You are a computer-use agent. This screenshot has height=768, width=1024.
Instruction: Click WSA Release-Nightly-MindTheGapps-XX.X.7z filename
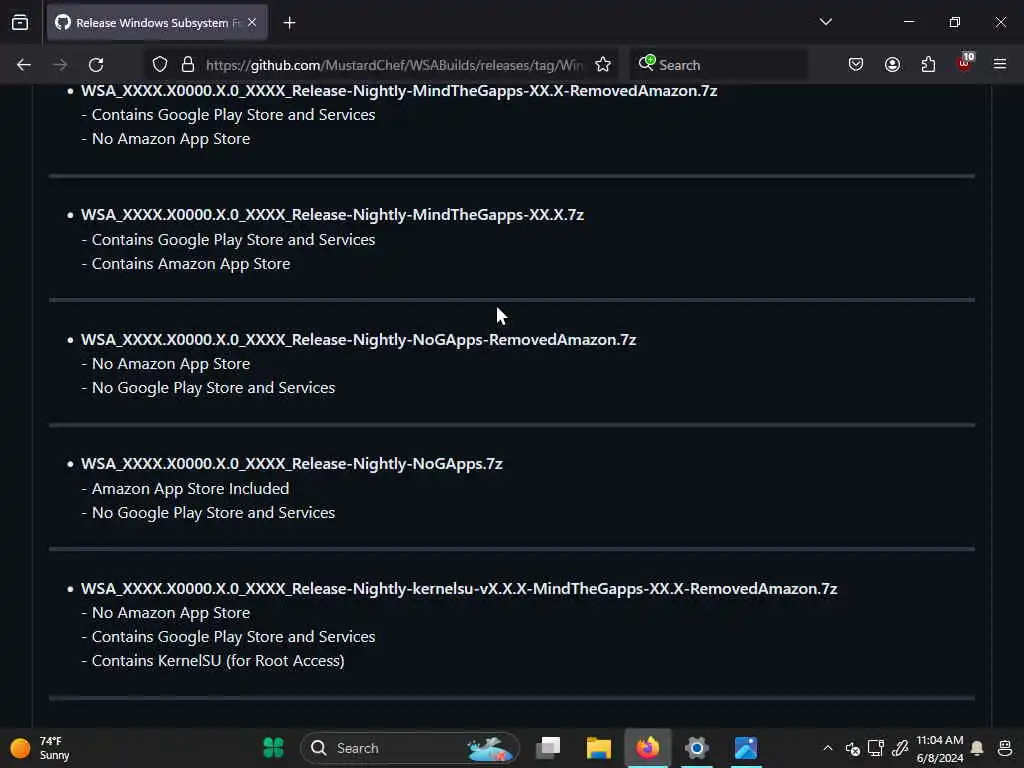[332, 215]
